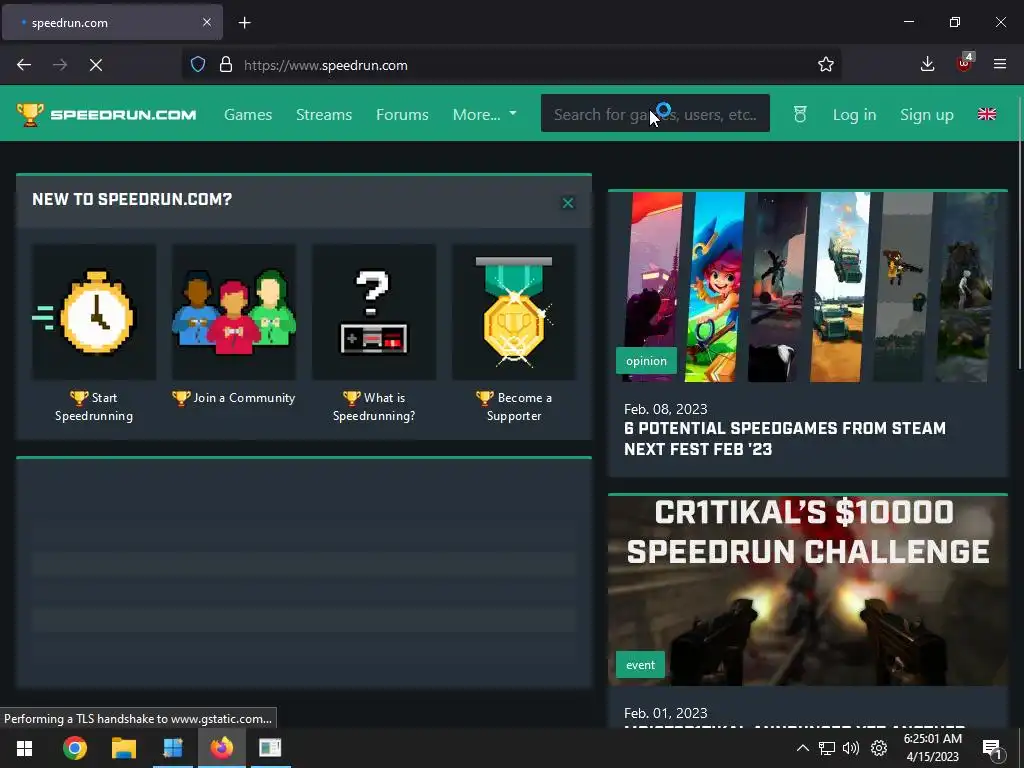Switch to Firefox in the taskbar

221,748
